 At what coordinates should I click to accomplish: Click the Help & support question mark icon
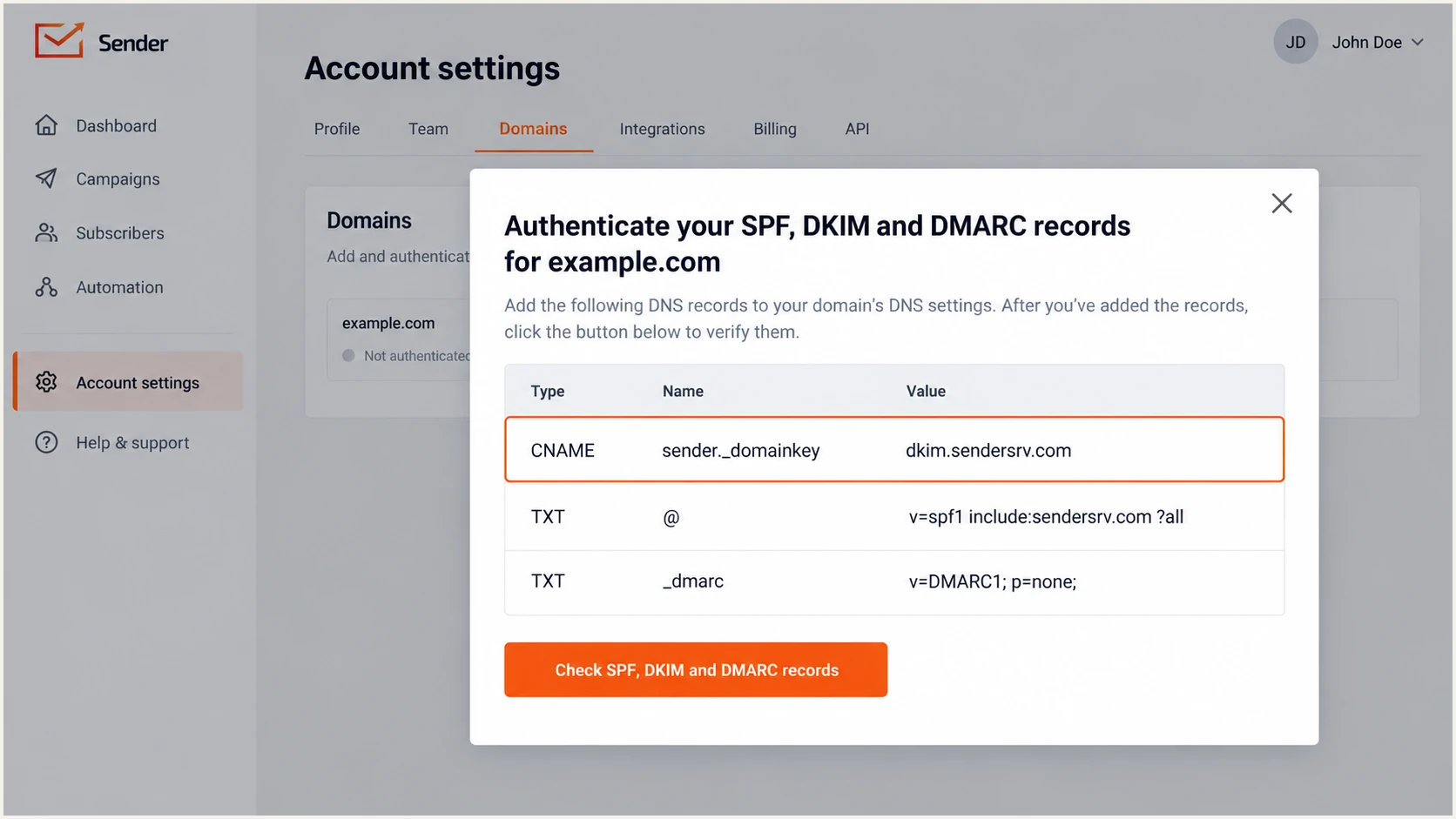click(x=46, y=442)
